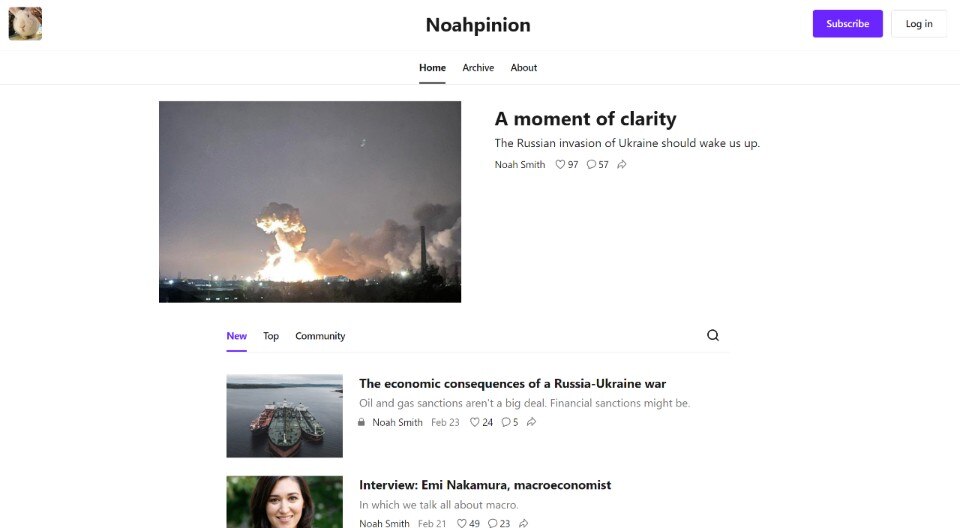Open comments on Emi Nakamura interview

click(x=499, y=523)
